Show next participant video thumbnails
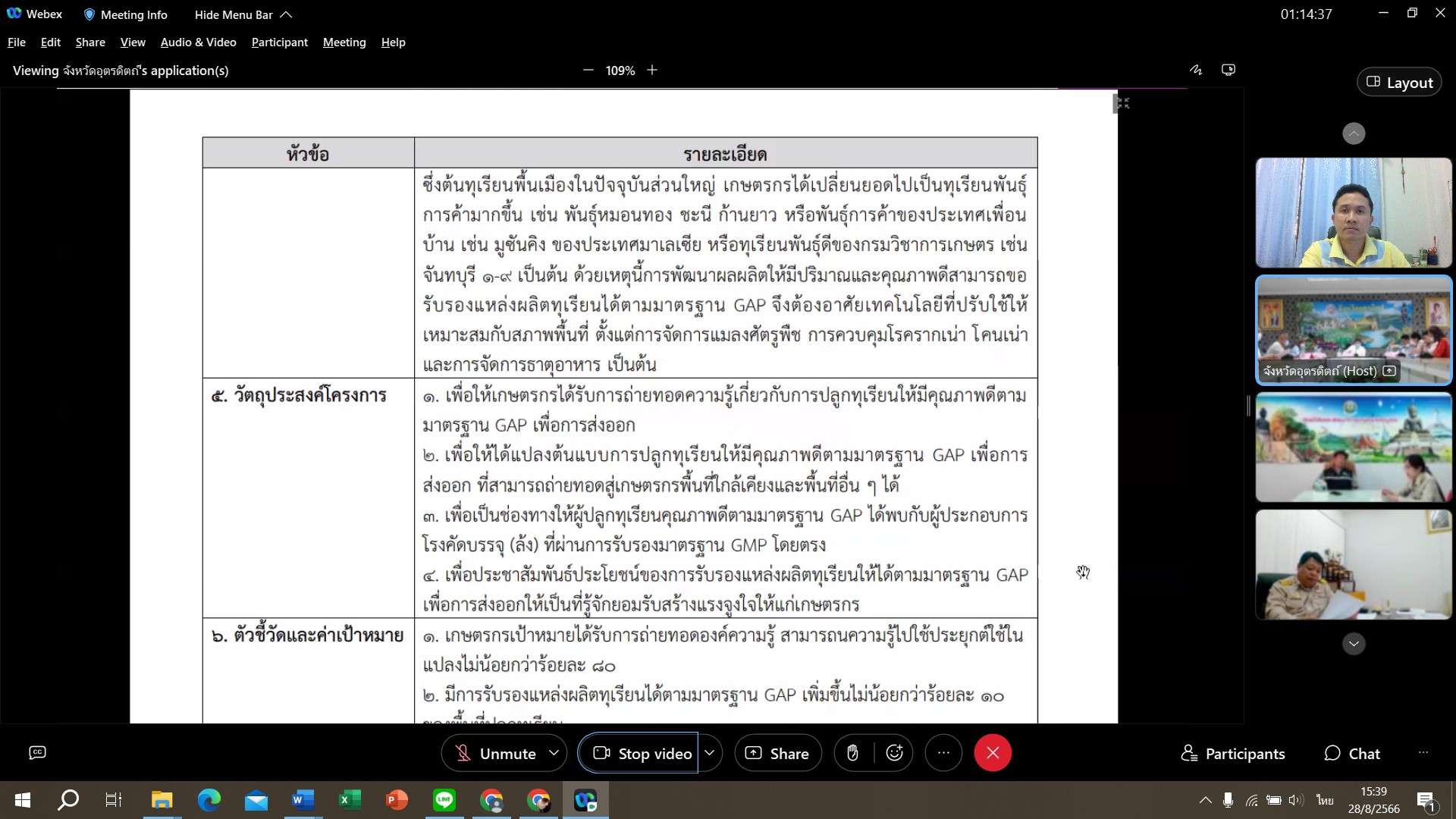 tap(1354, 644)
